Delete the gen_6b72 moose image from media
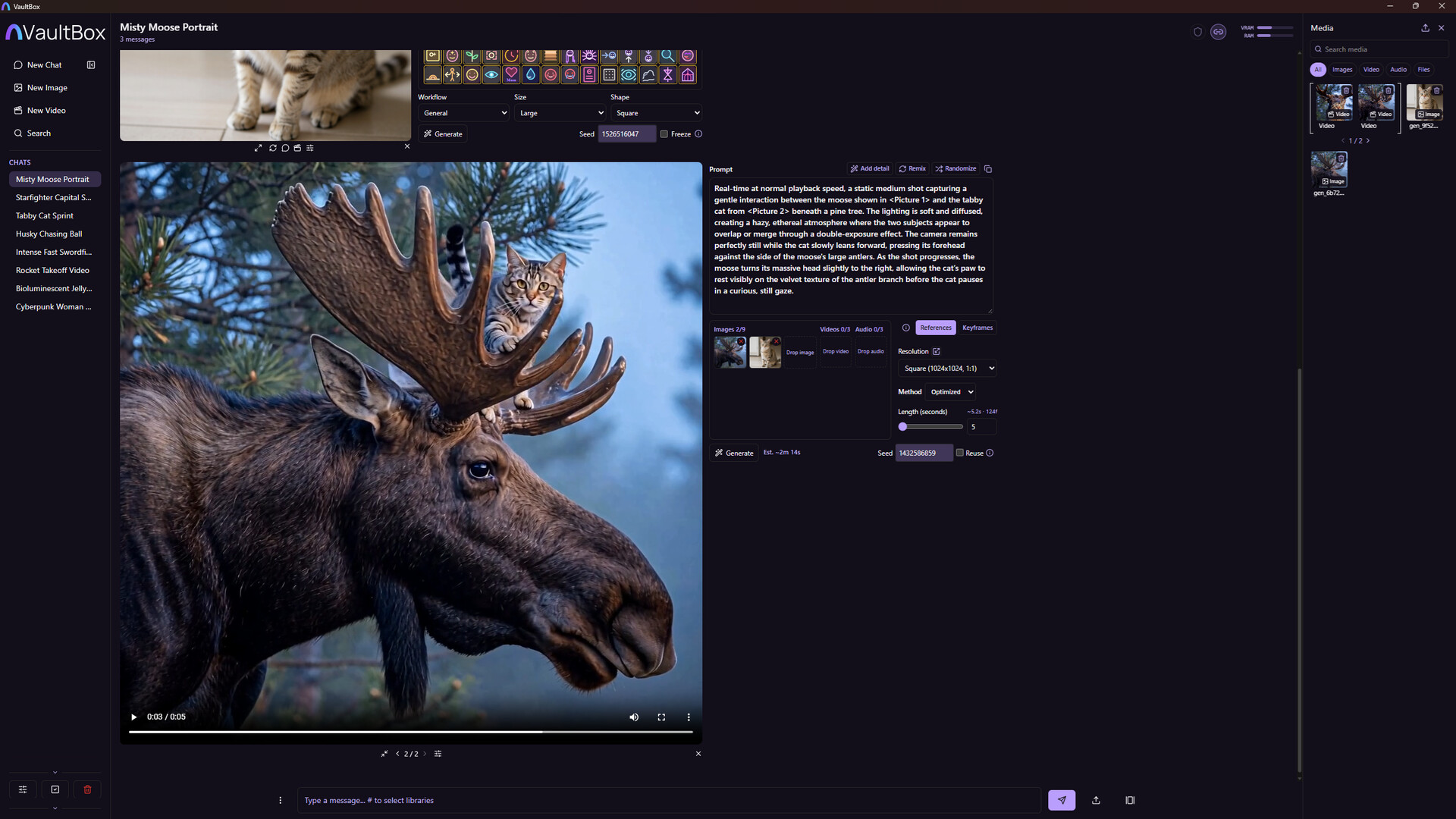 click(x=1341, y=158)
